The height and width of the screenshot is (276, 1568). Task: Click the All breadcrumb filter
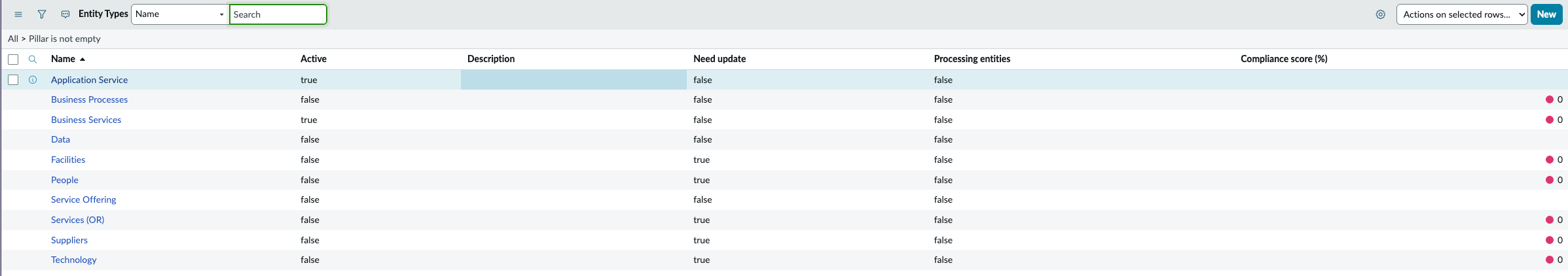pos(13,39)
